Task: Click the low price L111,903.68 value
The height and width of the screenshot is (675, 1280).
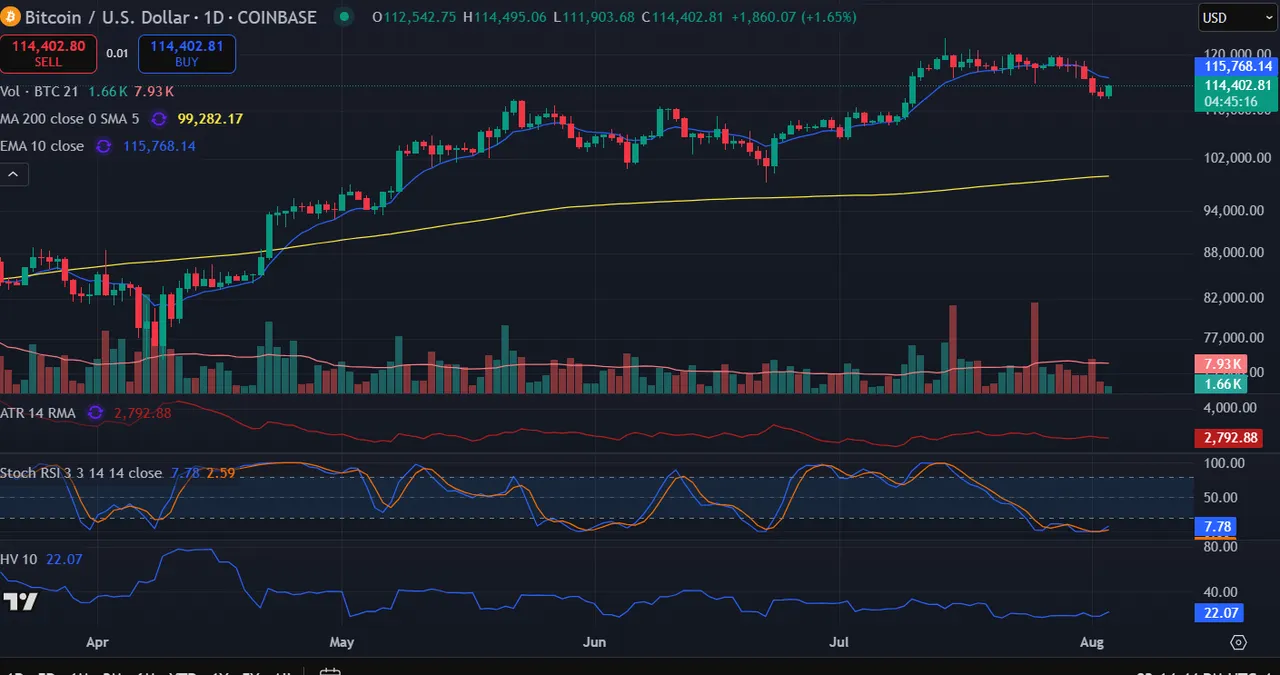Action: click(594, 17)
